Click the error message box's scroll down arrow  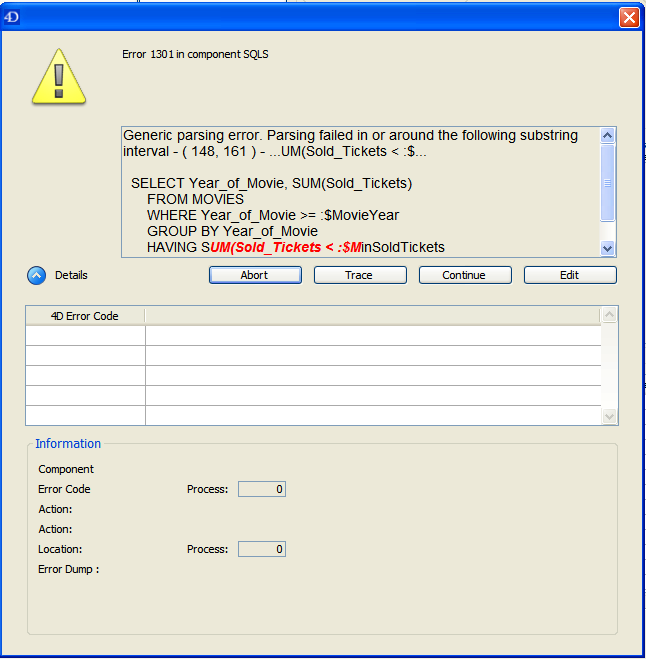tap(607, 248)
